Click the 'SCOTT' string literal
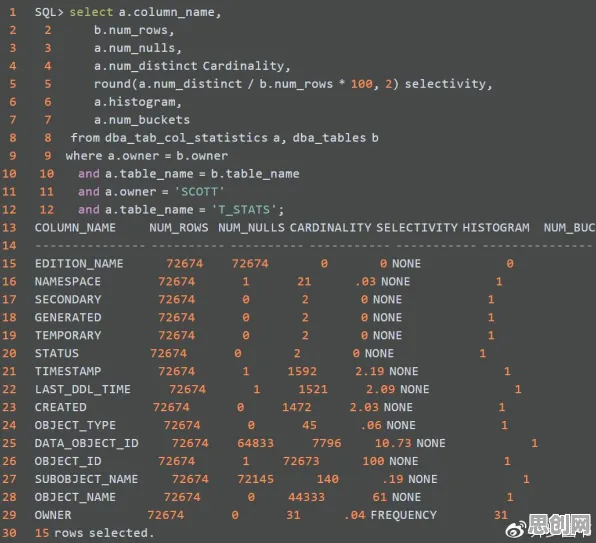Screen dimensions: 596x543 pos(199,192)
